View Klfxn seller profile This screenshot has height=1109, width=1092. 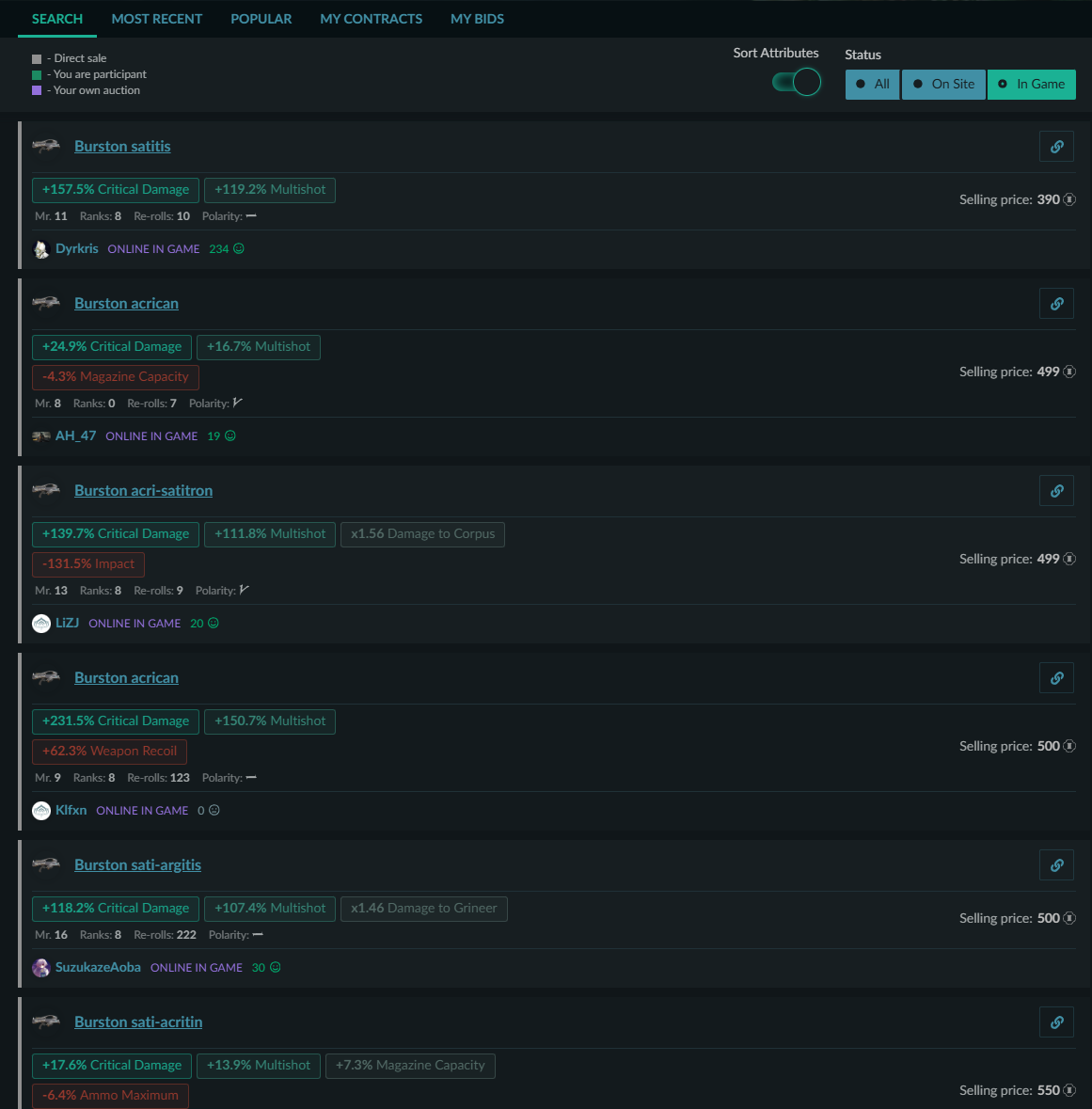pyautogui.click(x=71, y=811)
